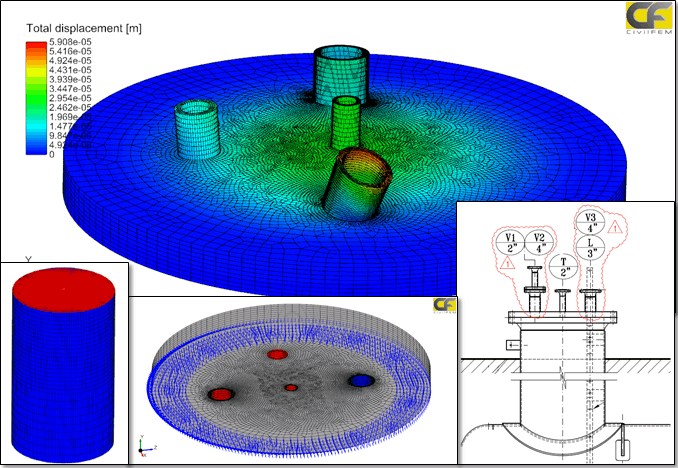Click the small center red circle on load model
Screen dimensions: 678x468
291,387
